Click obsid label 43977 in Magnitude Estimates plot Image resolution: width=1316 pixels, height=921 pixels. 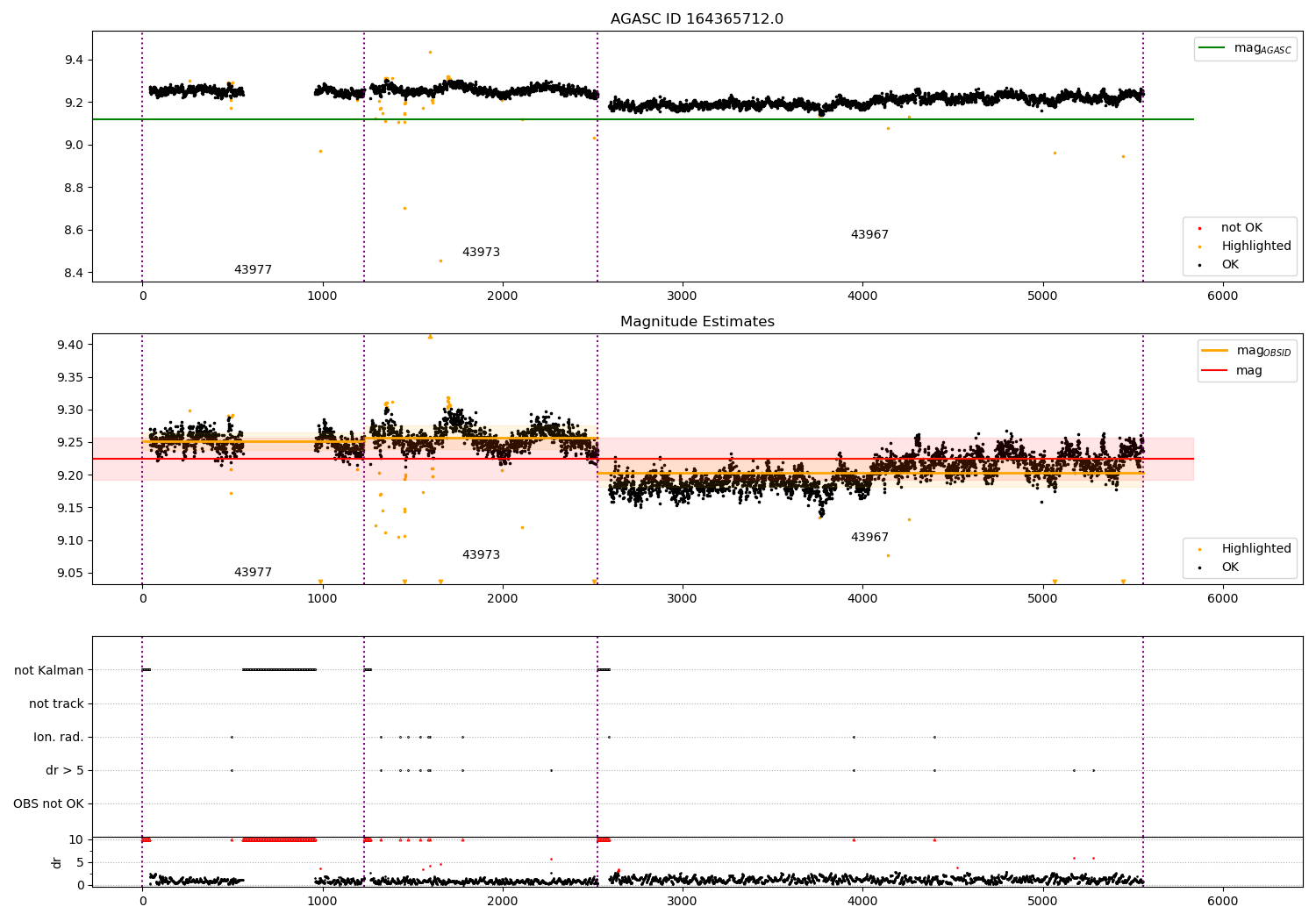pos(253,573)
